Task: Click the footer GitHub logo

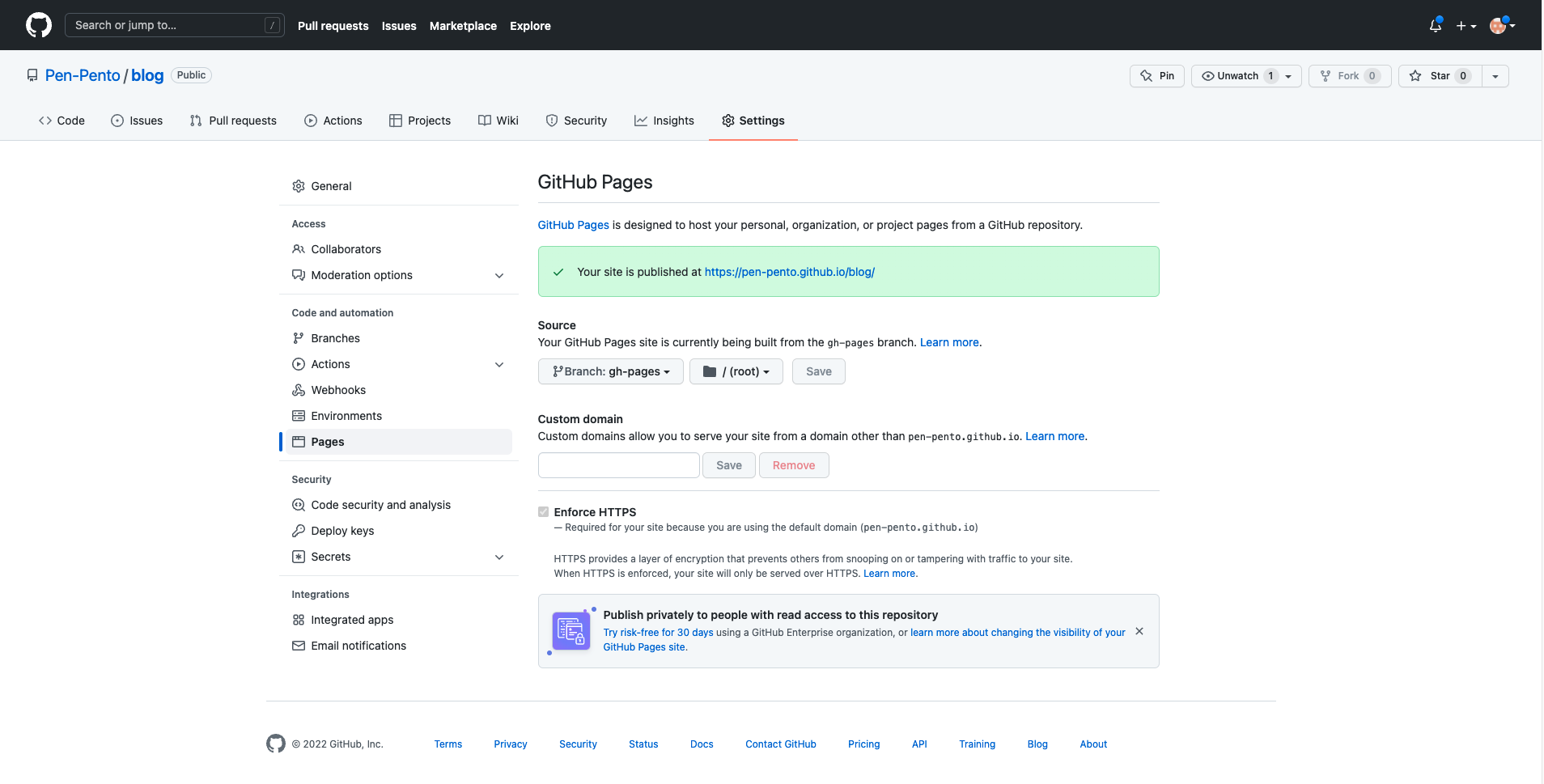Action: [x=276, y=744]
